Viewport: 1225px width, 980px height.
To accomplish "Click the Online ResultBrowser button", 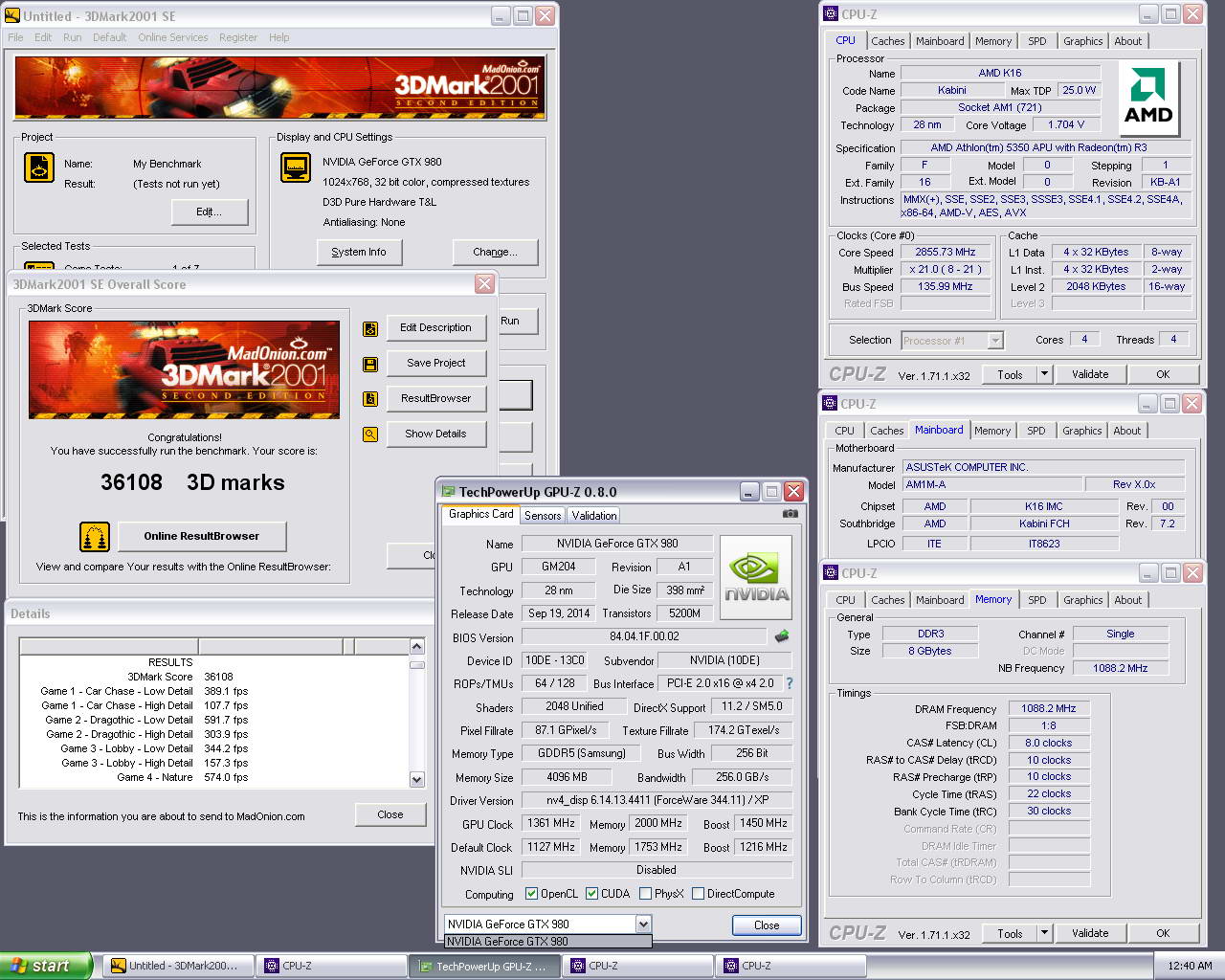I will coord(202,537).
